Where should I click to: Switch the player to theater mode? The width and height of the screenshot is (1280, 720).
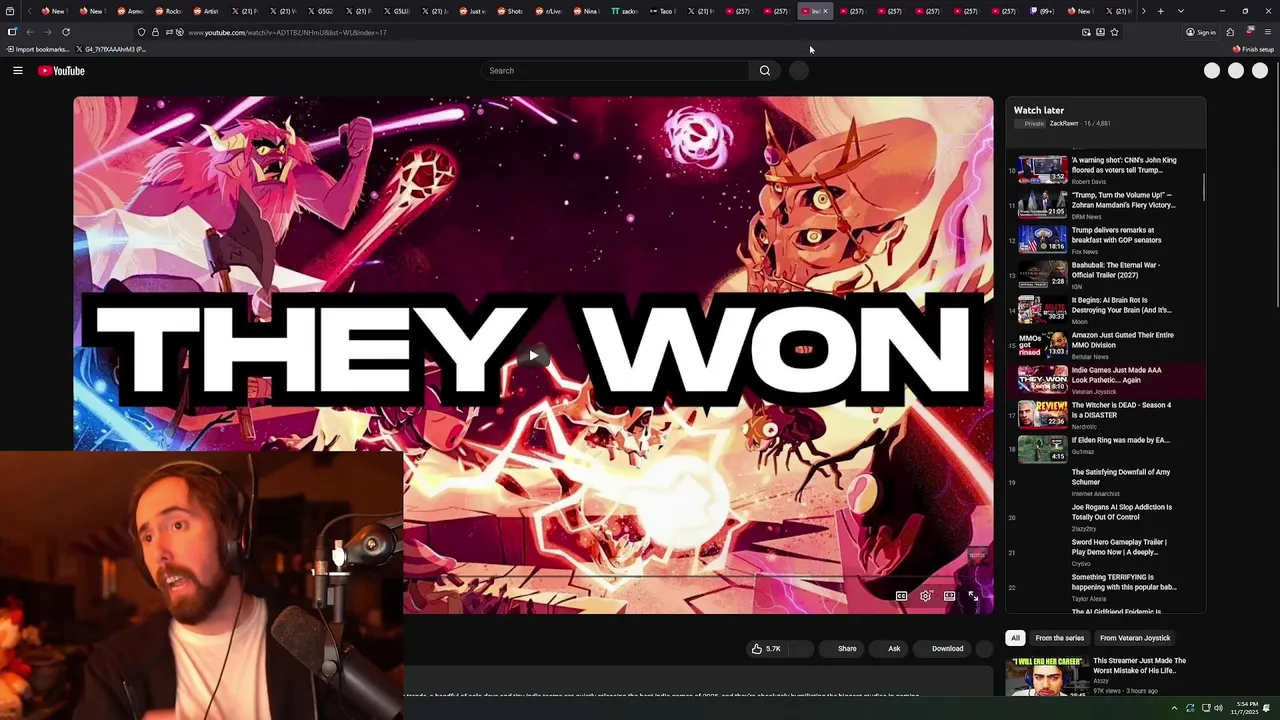tap(949, 596)
